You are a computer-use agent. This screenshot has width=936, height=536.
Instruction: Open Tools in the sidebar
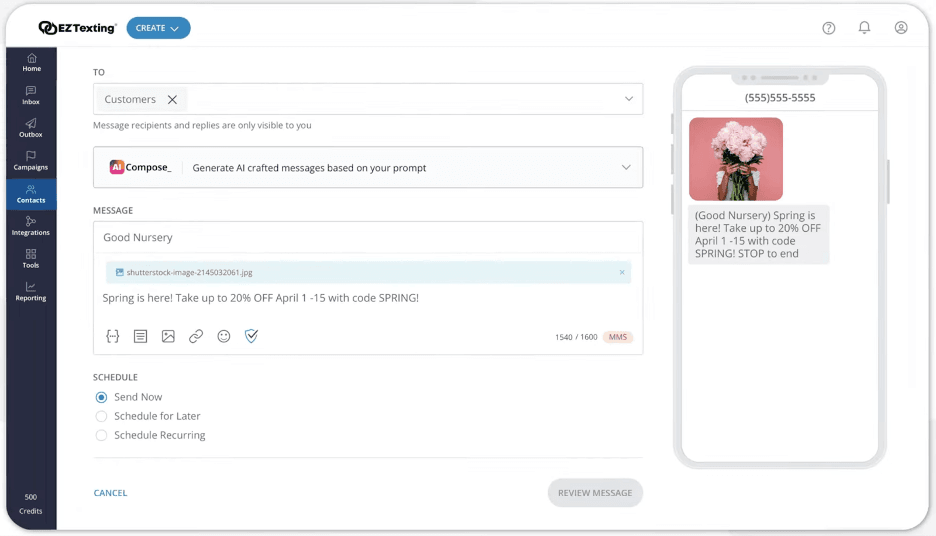(x=31, y=259)
